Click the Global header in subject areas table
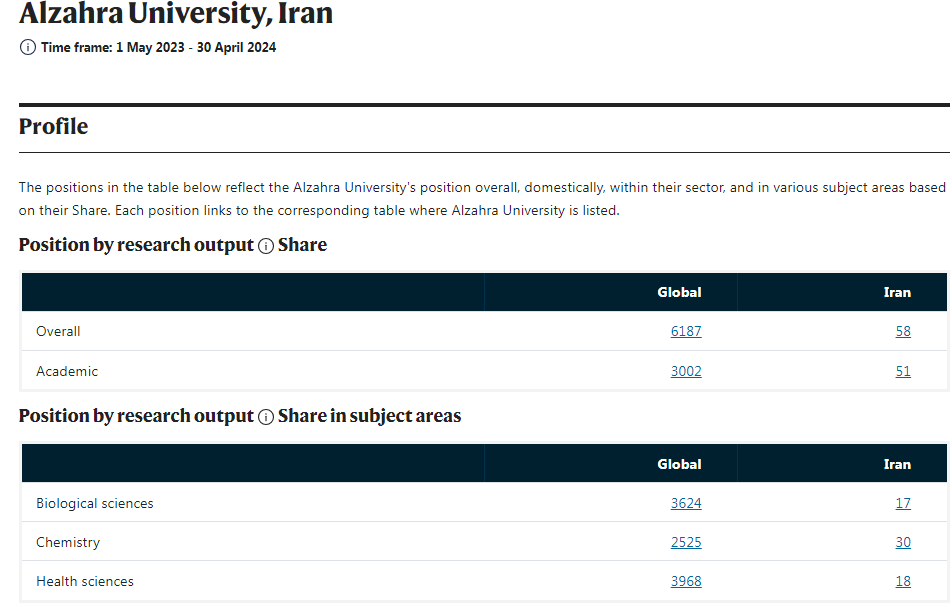 (x=679, y=464)
